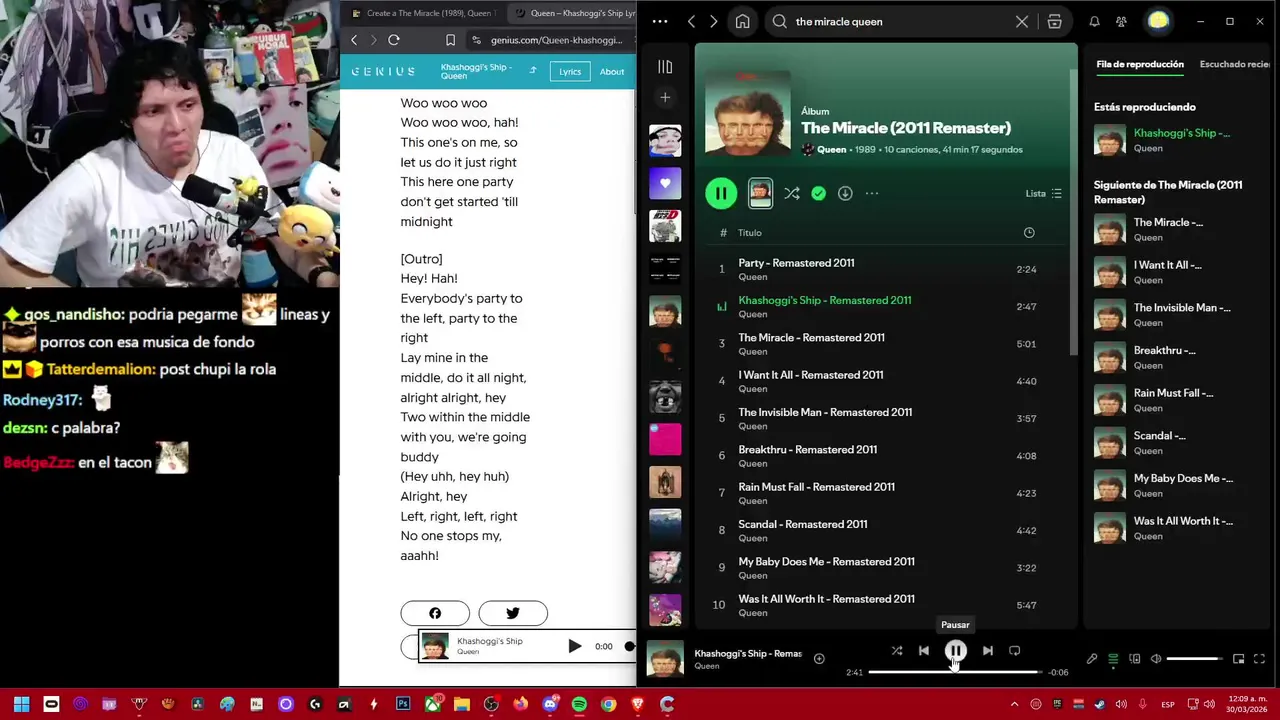Click the Genius logo in browser
This screenshot has width=1280, height=720.
pyautogui.click(x=383, y=71)
